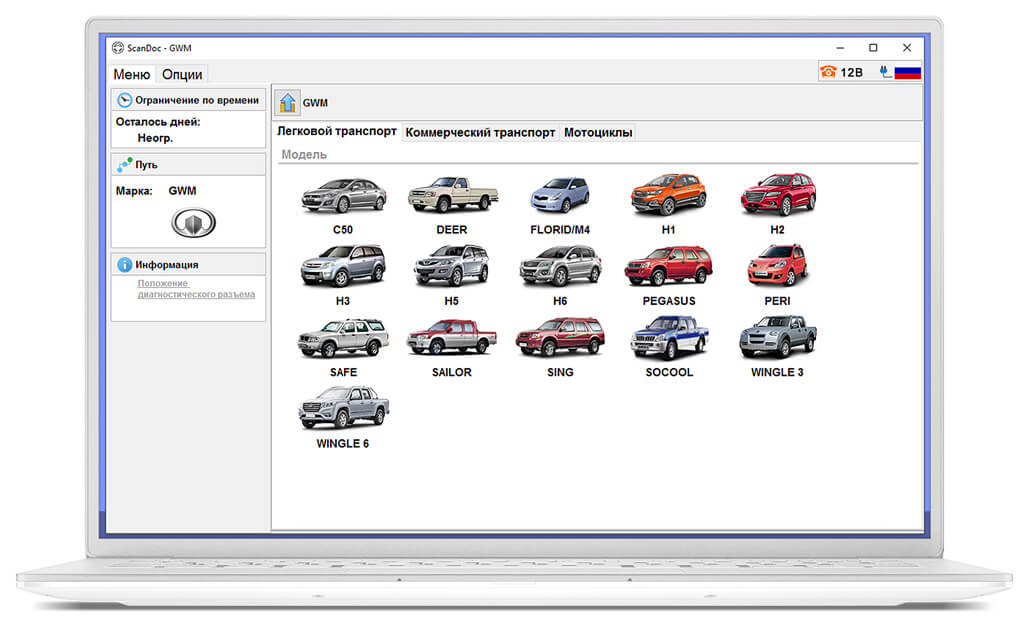This screenshot has height=626, width=1024.
Task: Open the Меню menu
Action: pyautogui.click(x=131, y=74)
